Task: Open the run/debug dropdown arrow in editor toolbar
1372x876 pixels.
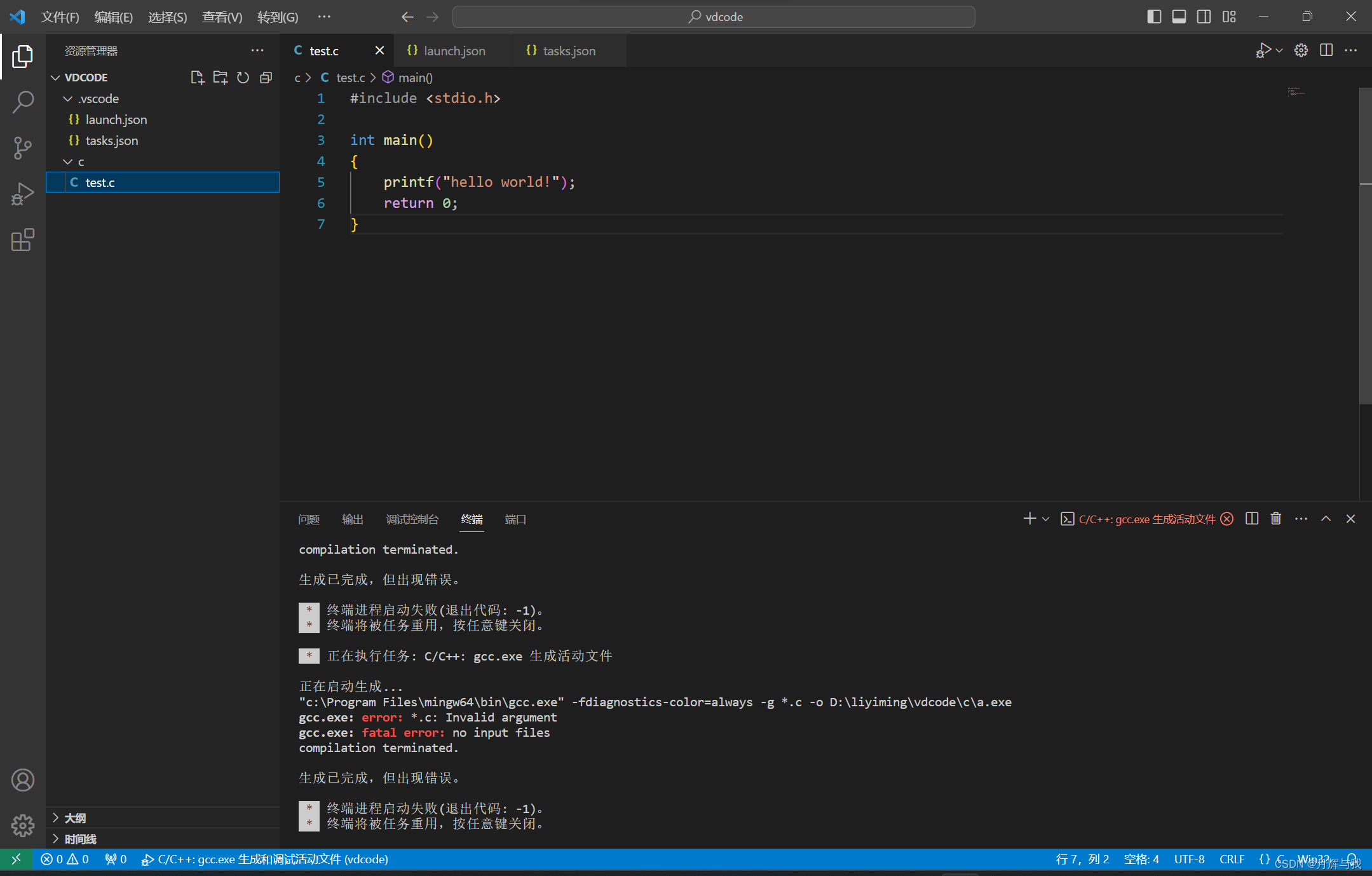Action: pos(1279,50)
